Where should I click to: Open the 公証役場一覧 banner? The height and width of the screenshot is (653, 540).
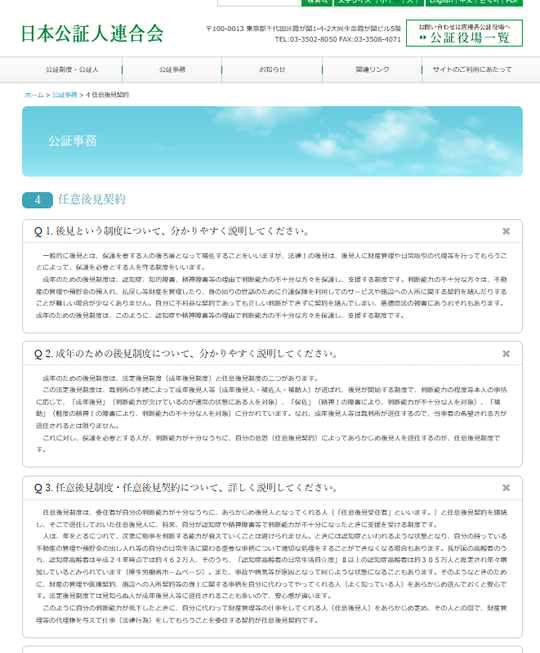464,33
